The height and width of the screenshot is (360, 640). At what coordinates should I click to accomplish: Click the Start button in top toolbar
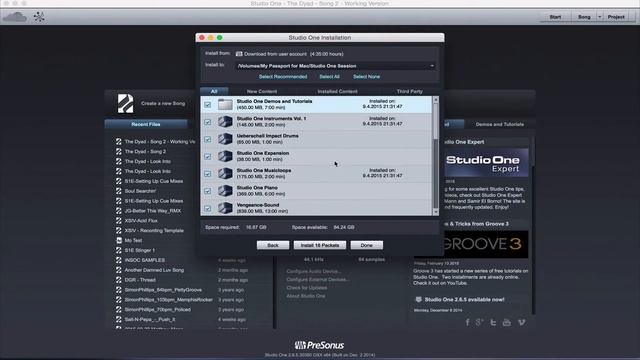pyautogui.click(x=555, y=17)
